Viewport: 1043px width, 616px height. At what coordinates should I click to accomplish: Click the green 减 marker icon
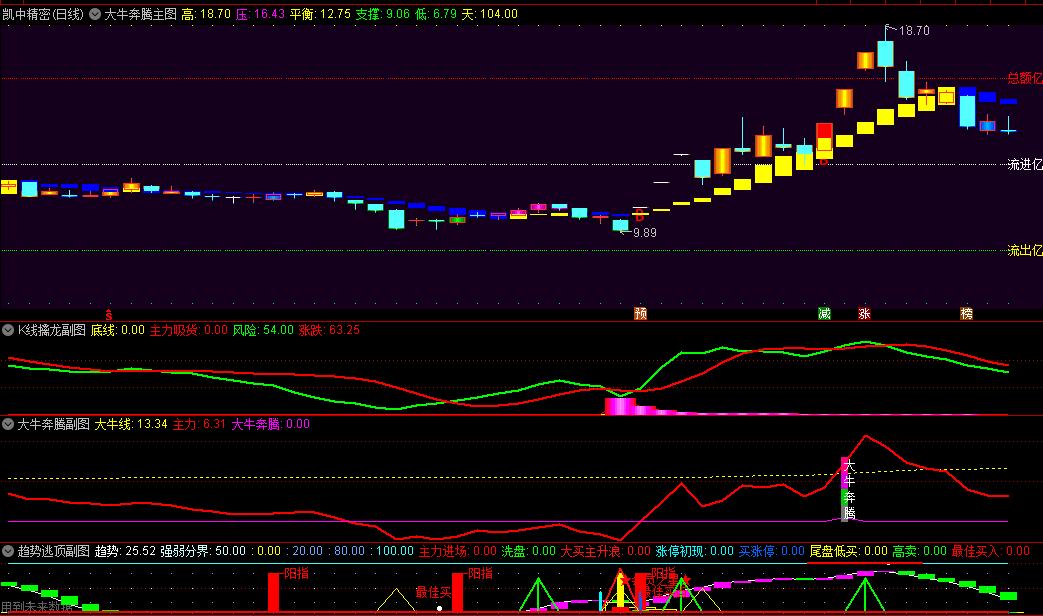tap(824, 313)
